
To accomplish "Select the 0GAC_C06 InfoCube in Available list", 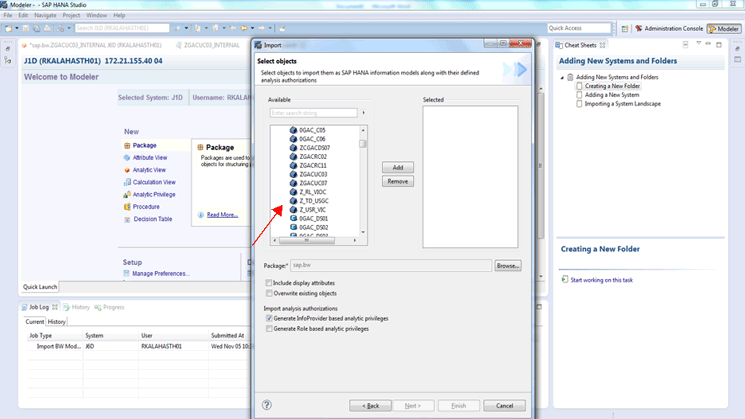I will (307, 139).
